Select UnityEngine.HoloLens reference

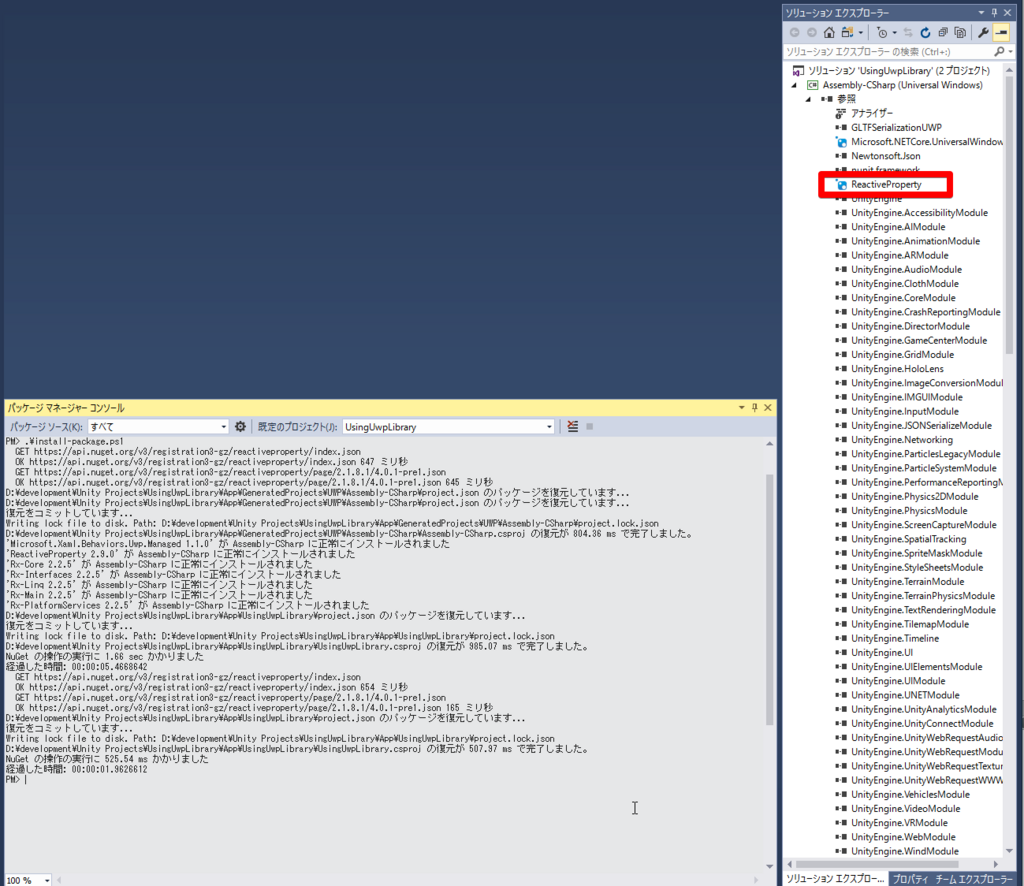pos(897,369)
